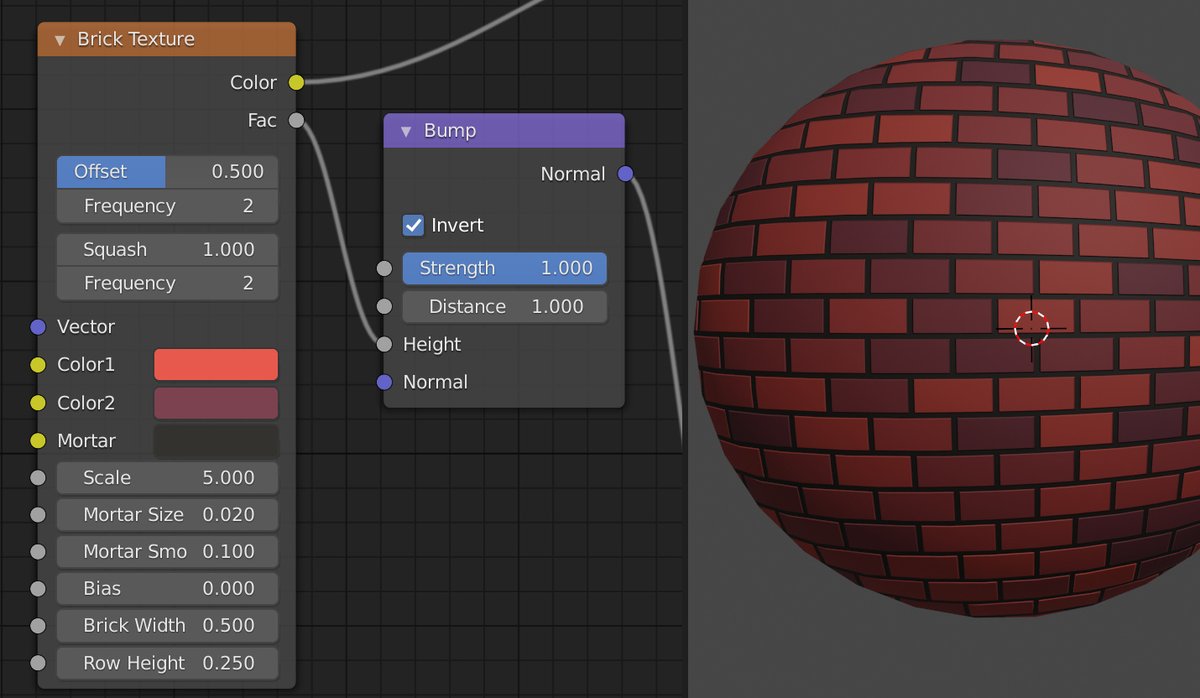Click the Mortar Smooth input socket

pos(38,552)
